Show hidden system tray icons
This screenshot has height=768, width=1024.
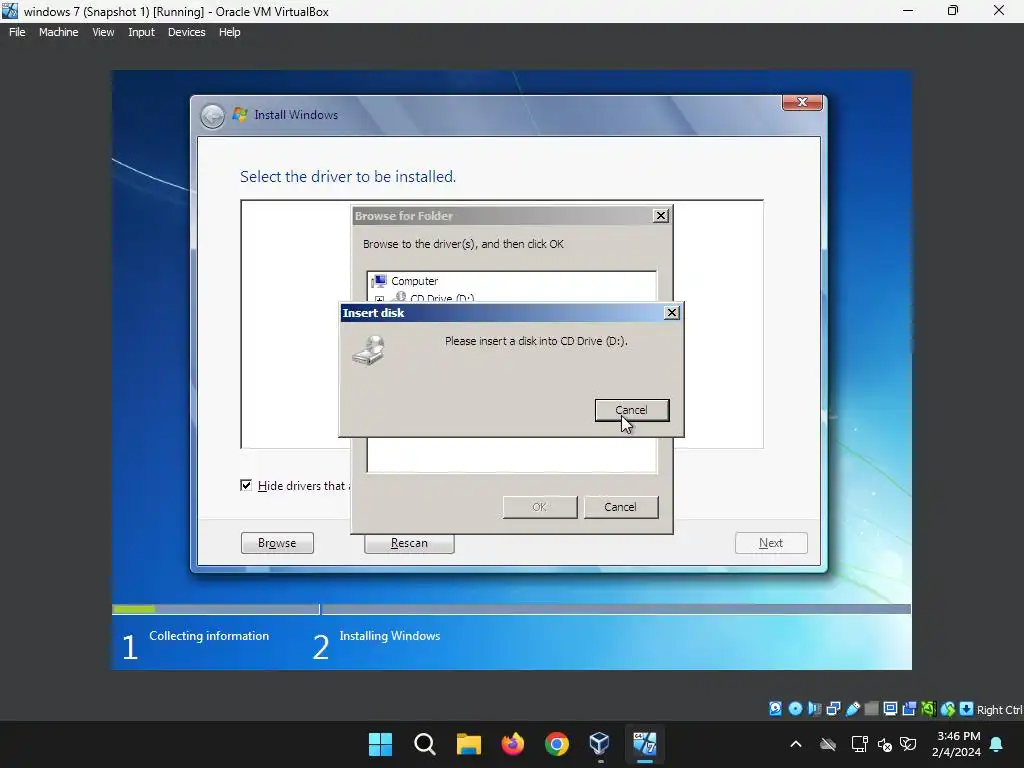coord(795,744)
